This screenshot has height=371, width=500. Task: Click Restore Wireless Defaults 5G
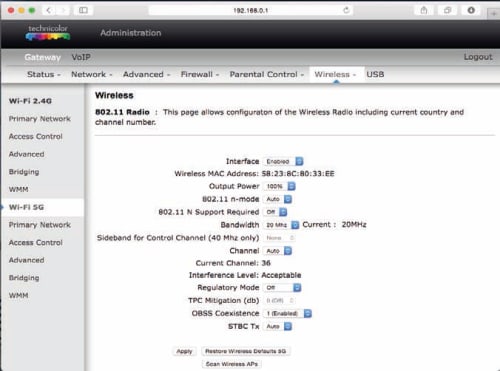tap(246, 351)
